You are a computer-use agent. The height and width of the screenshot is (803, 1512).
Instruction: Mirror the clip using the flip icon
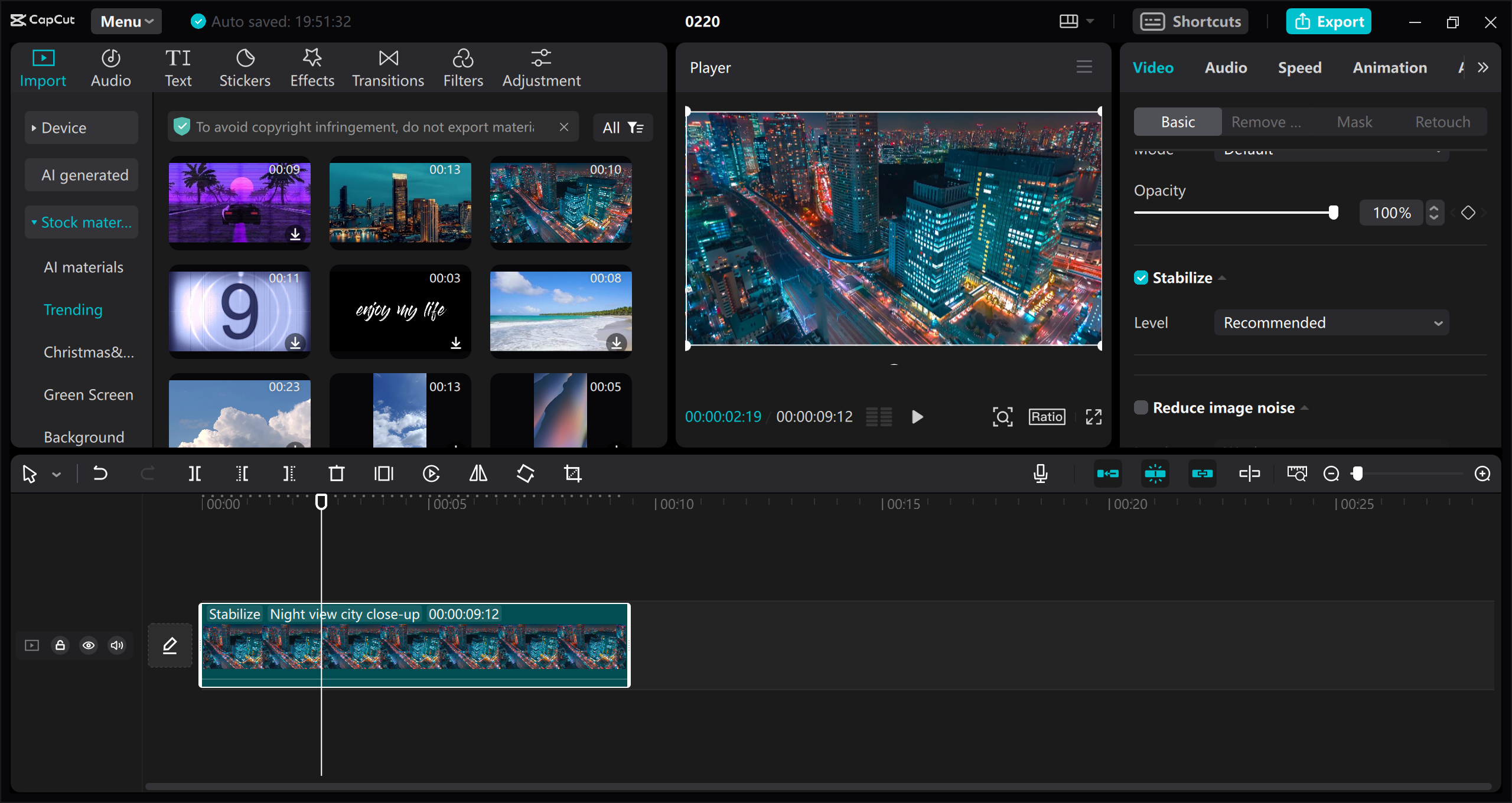click(x=477, y=473)
